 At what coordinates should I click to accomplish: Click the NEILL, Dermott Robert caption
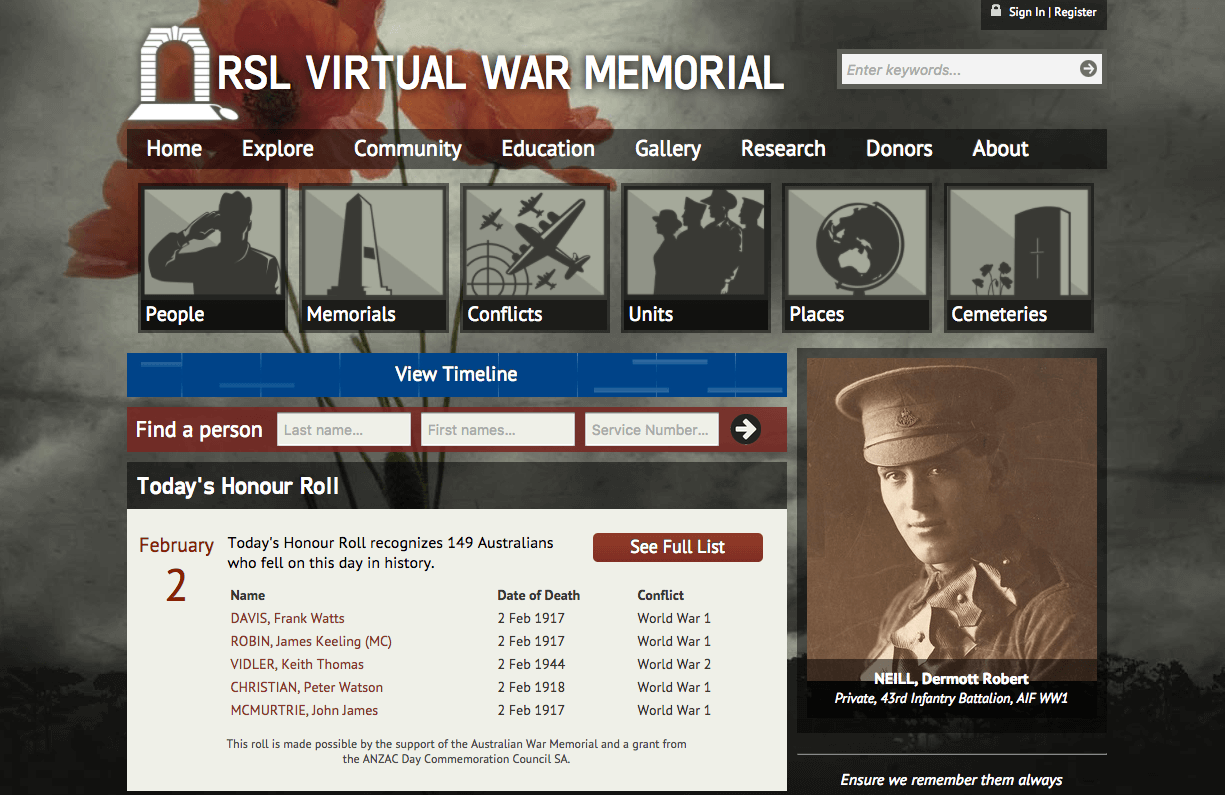951,678
